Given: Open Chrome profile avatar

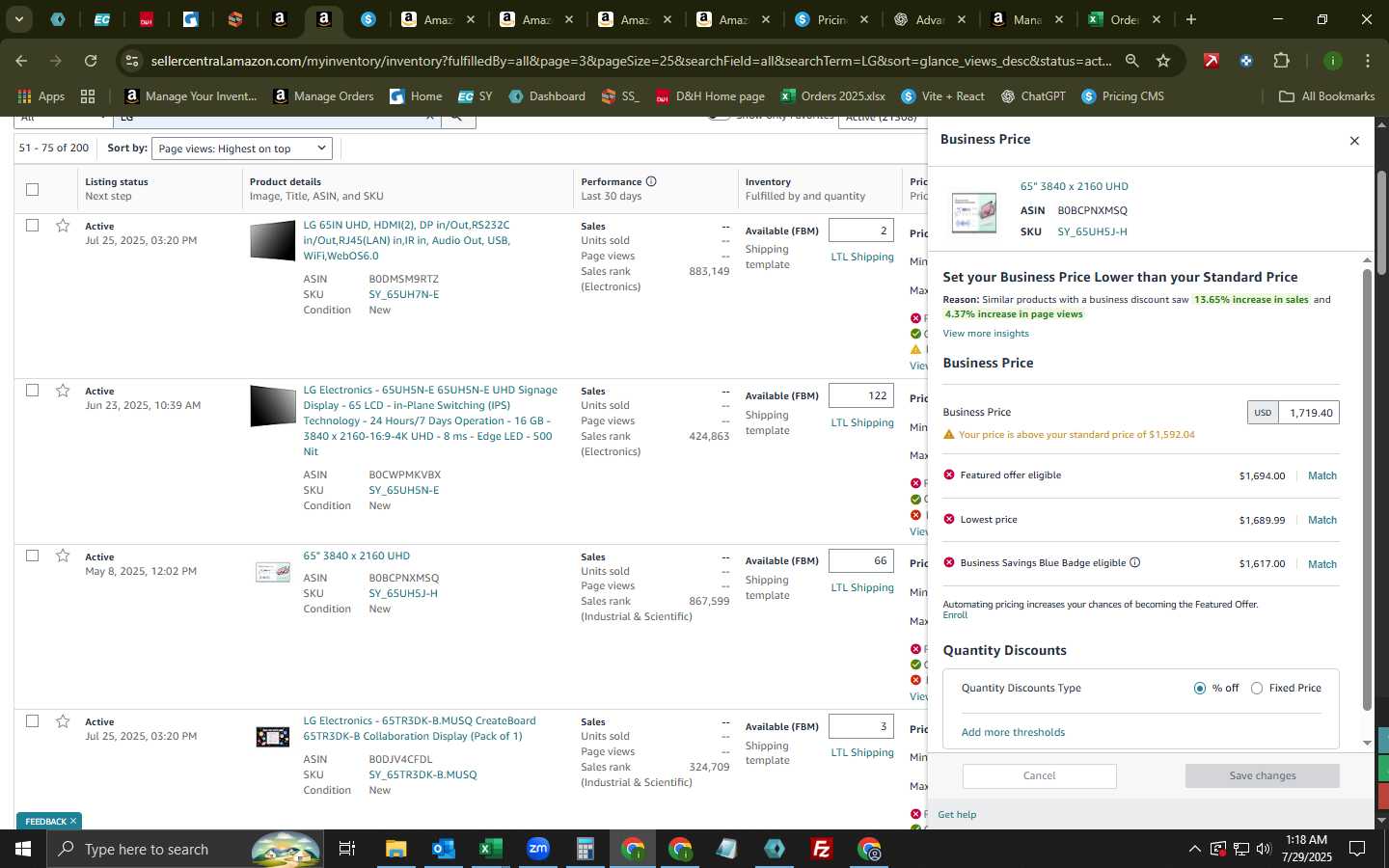Looking at the screenshot, I should click(x=1332, y=61).
